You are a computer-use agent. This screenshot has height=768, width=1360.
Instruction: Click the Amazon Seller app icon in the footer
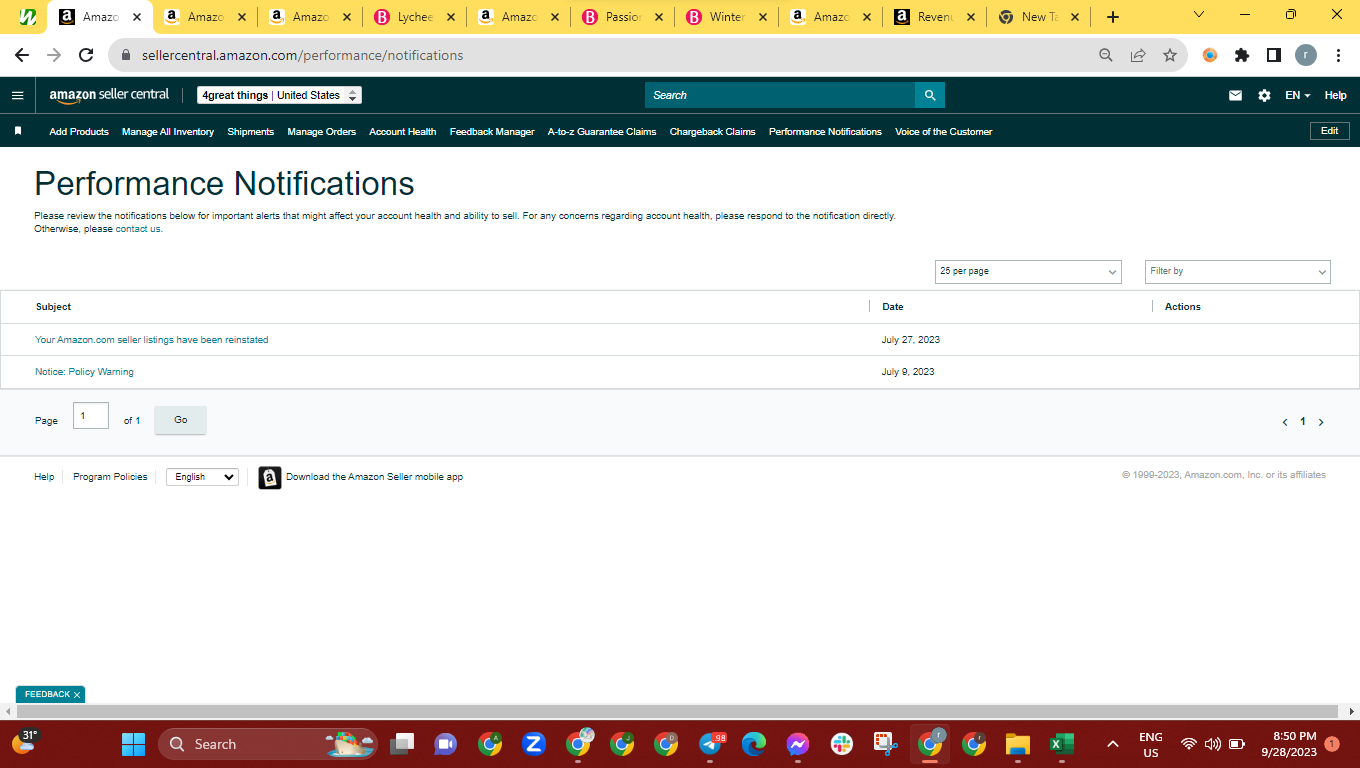pos(269,477)
